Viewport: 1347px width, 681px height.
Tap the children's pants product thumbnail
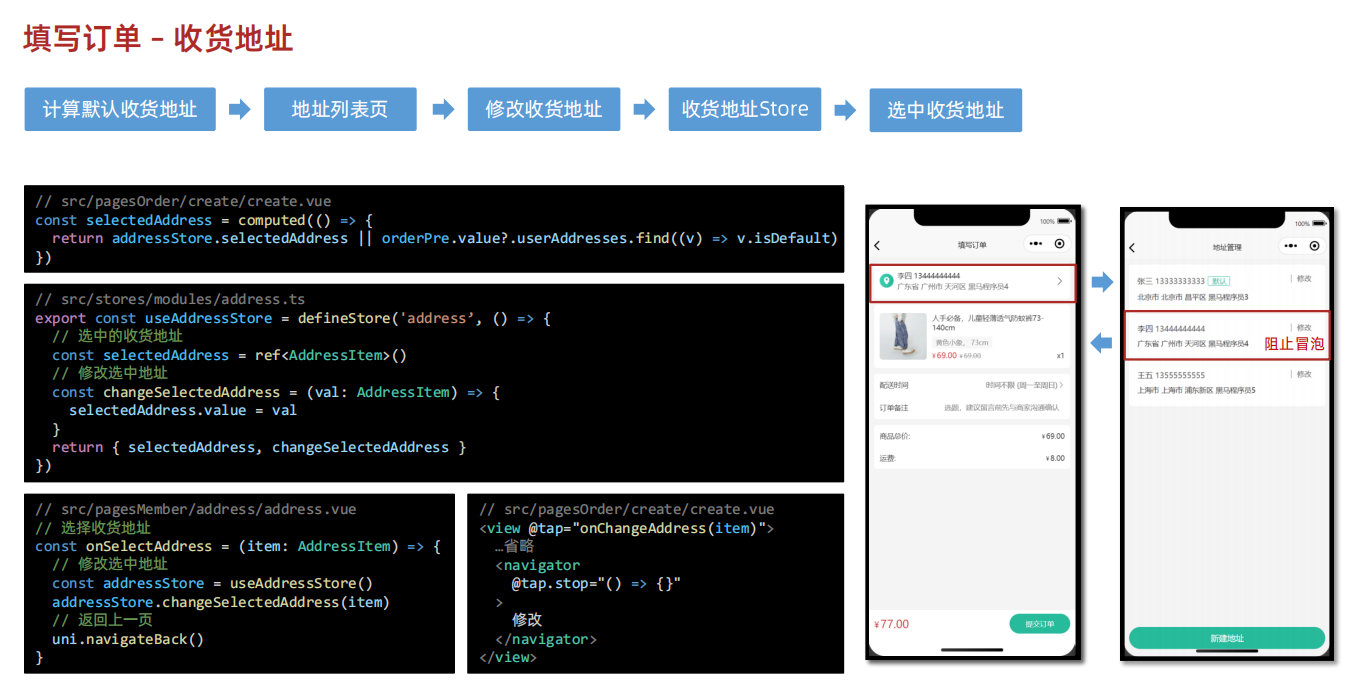(x=903, y=336)
